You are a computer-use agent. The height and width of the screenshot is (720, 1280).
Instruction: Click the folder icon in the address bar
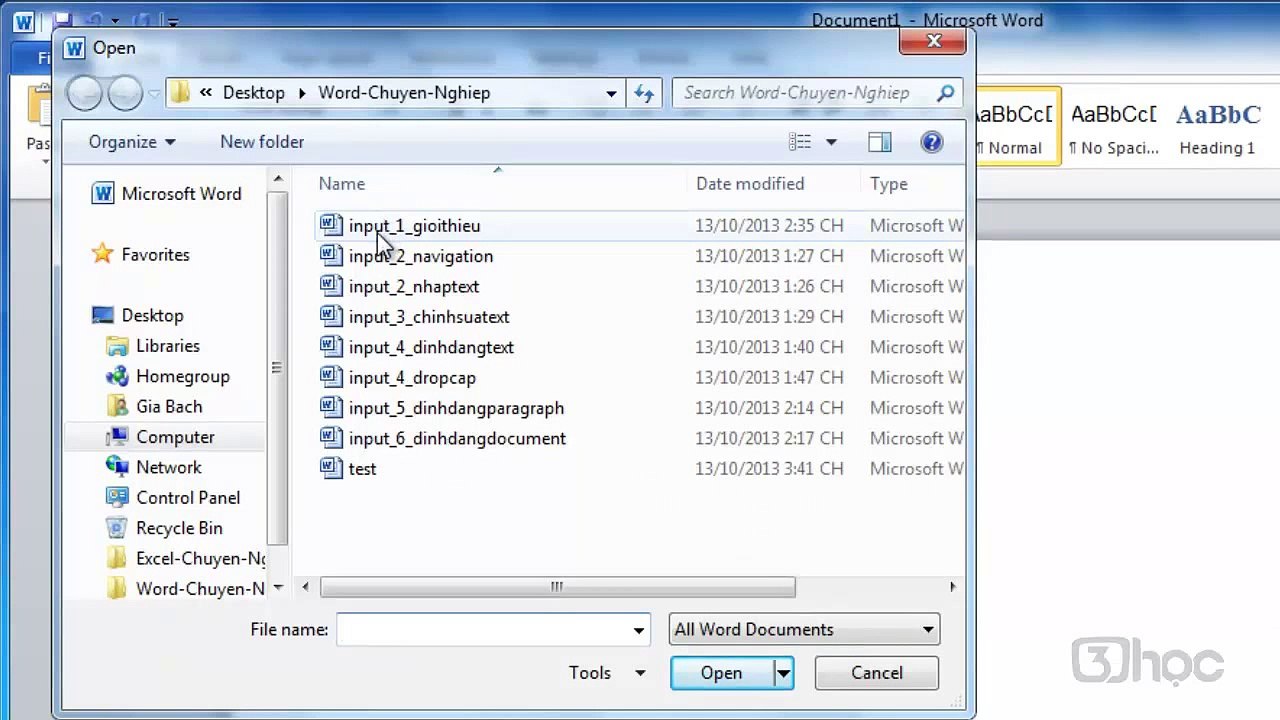click(x=180, y=93)
